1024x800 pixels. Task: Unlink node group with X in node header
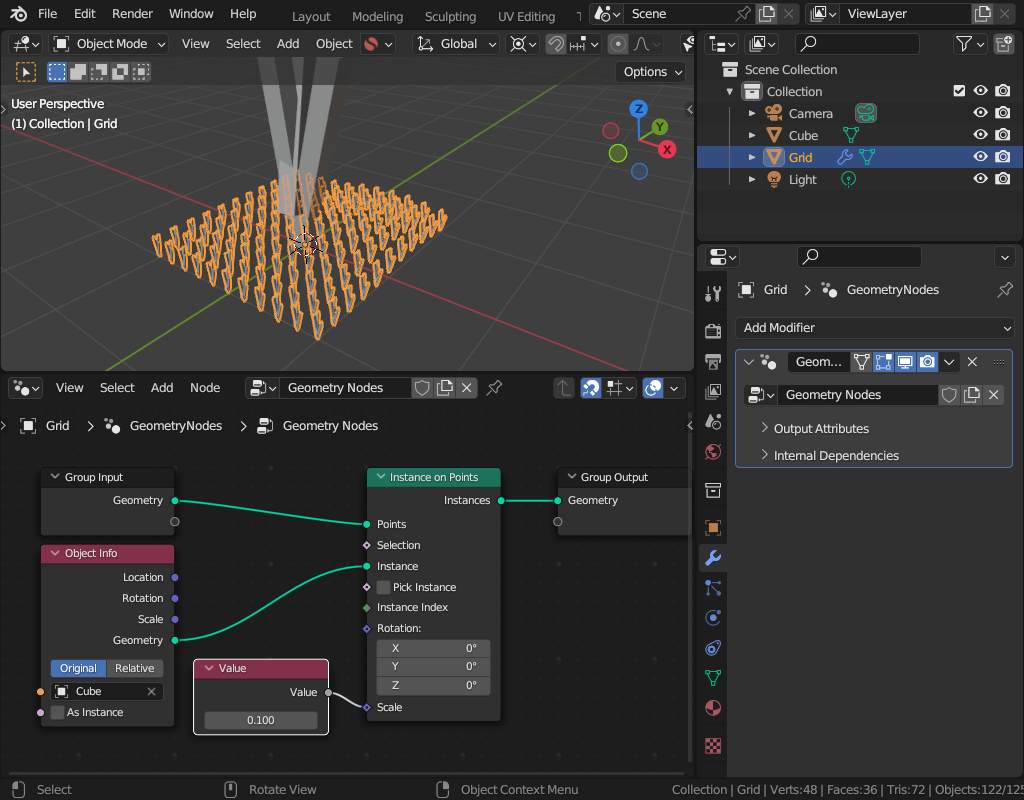(466, 388)
